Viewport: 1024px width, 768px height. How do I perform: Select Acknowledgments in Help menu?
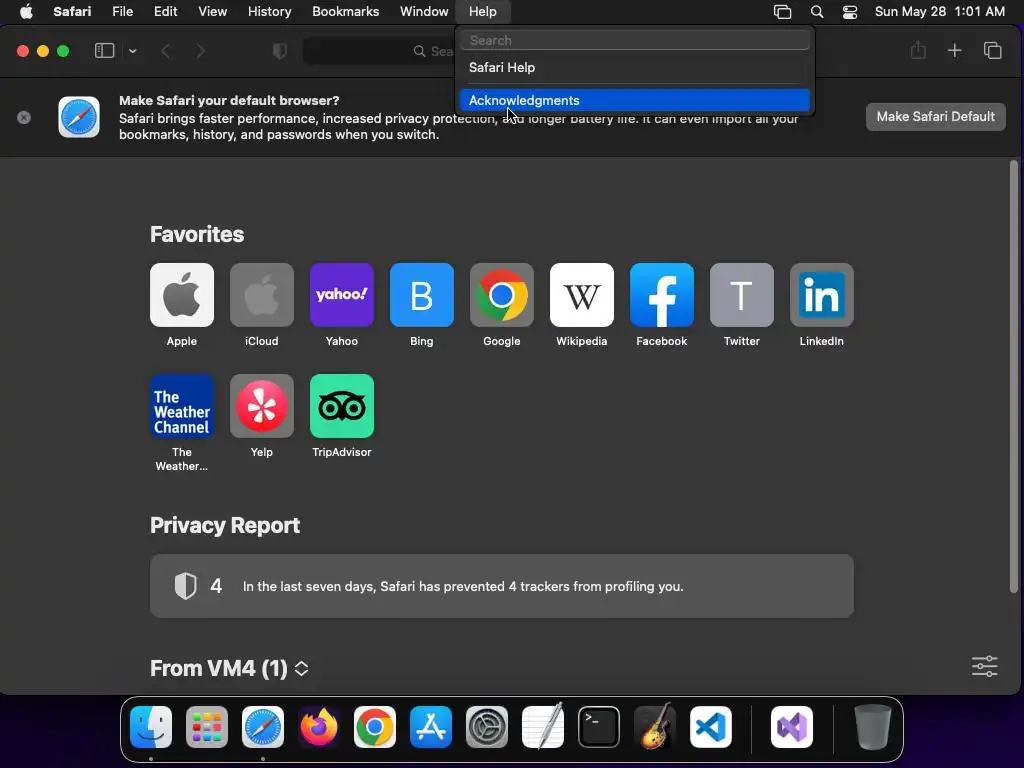(x=635, y=101)
